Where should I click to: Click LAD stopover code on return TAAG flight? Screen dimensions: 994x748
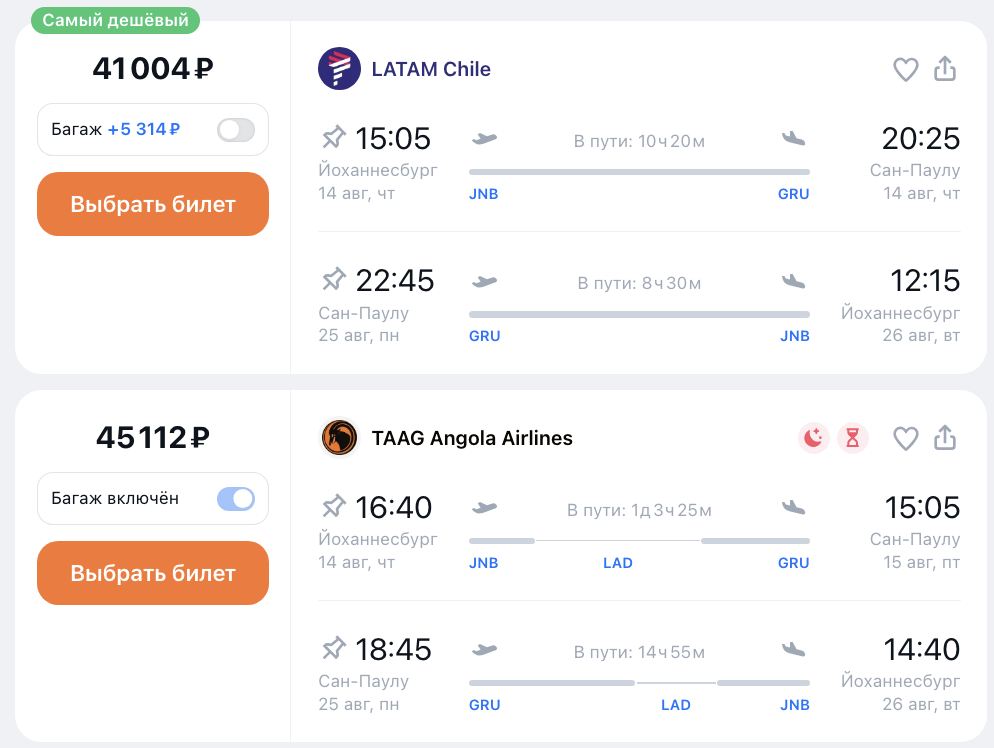[676, 705]
